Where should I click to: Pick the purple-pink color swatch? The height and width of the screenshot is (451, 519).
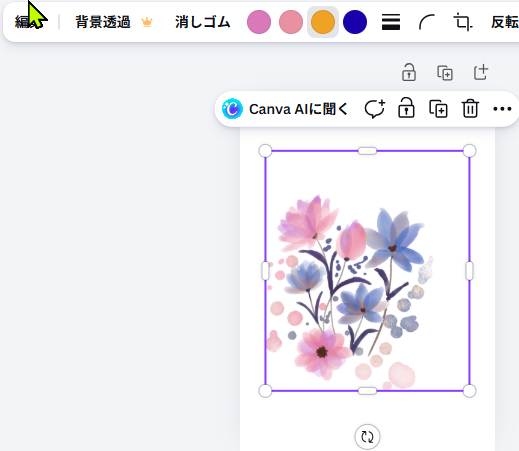point(259,22)
